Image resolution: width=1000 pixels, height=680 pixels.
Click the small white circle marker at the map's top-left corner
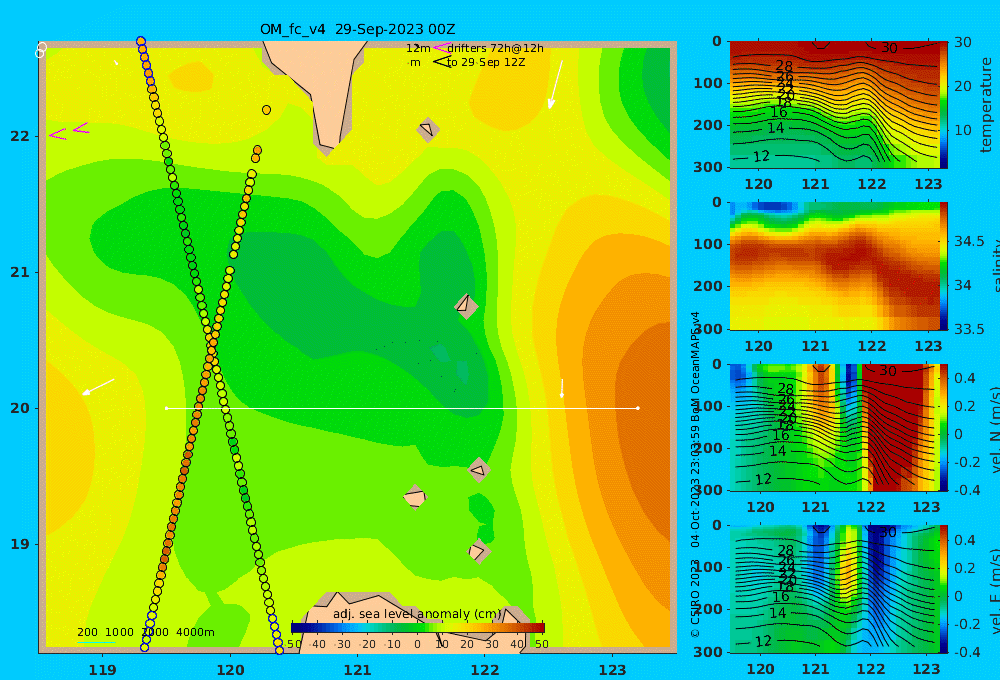[41, 50]
